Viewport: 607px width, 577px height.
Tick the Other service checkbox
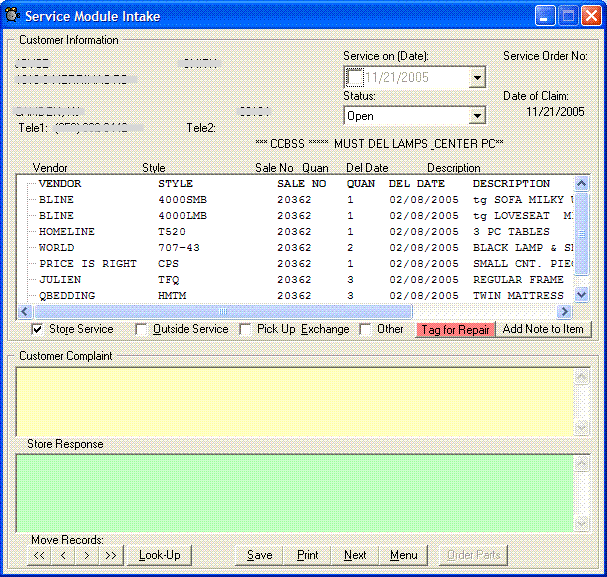point(365,329)
